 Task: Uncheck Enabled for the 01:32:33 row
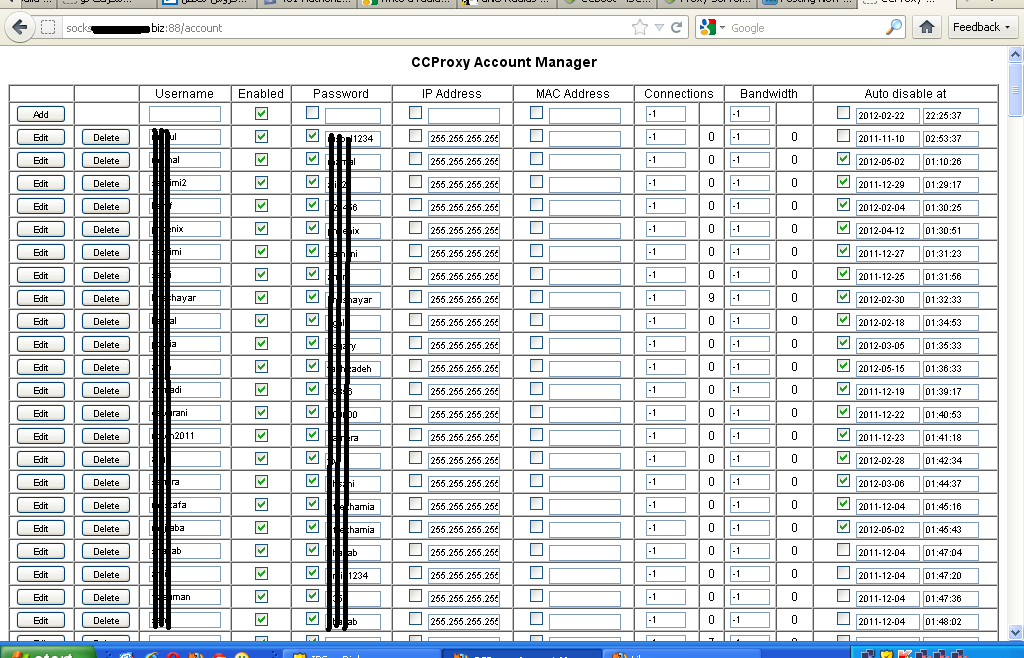coord(261,298)
